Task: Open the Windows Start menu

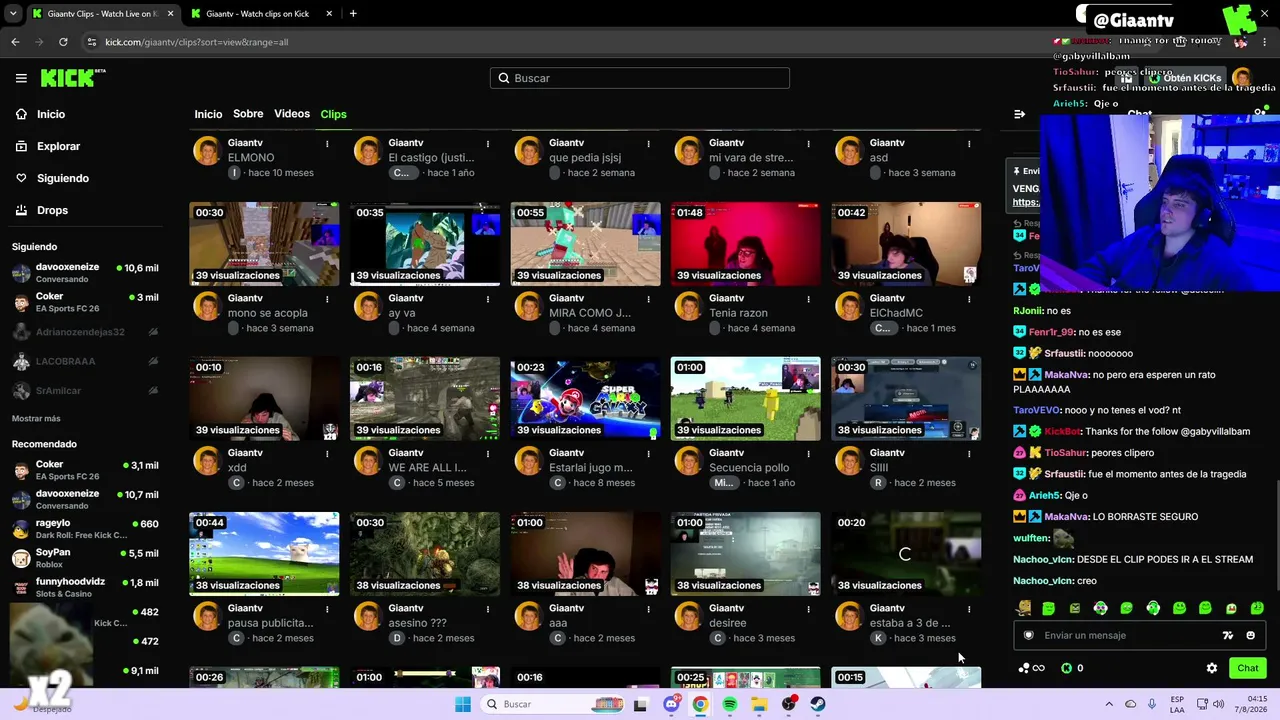Action: (x=463, y=704)
